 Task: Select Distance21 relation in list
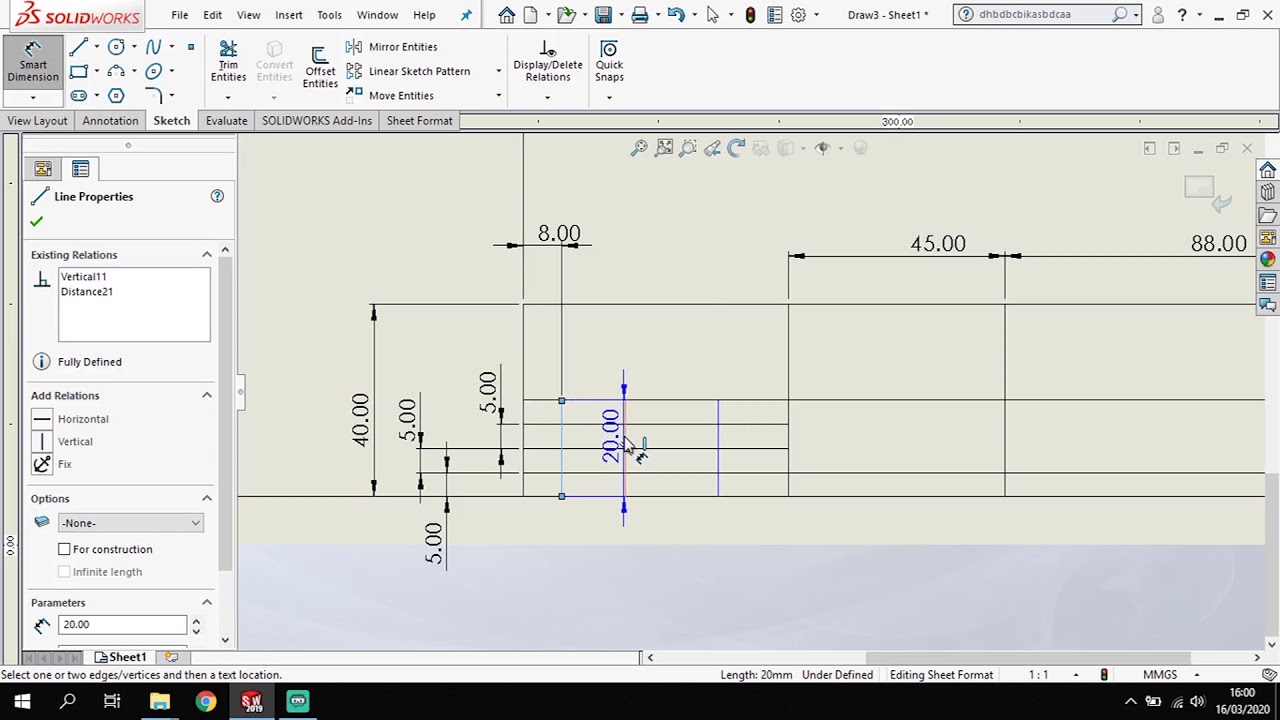click(x=86, y=291)
